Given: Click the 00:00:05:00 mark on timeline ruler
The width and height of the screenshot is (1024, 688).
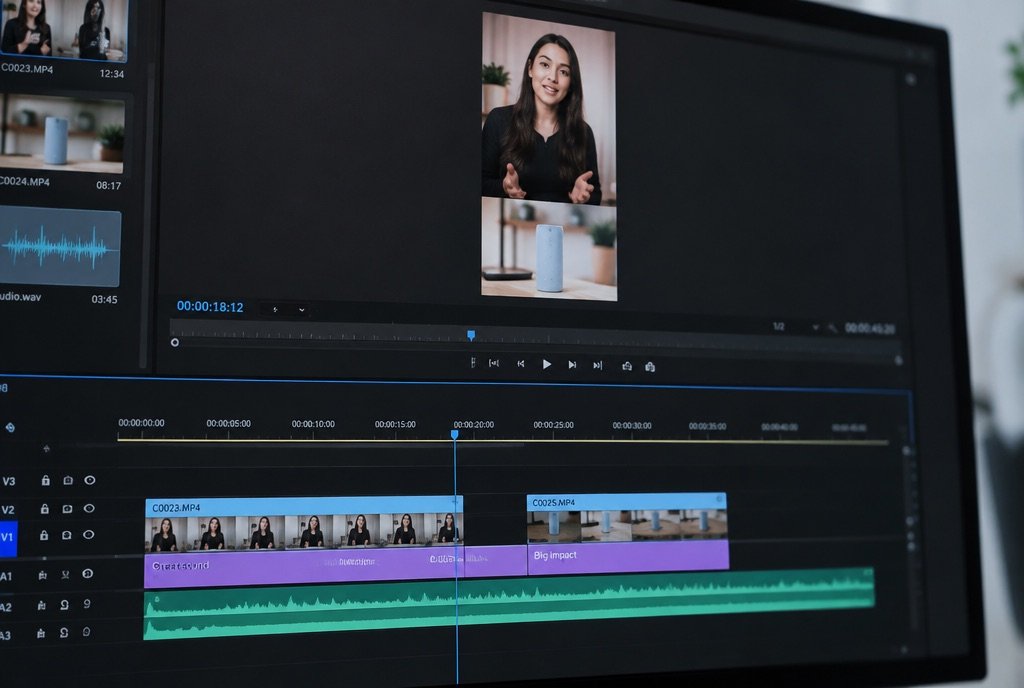Looking at the screenshot, I should (229, 424).
